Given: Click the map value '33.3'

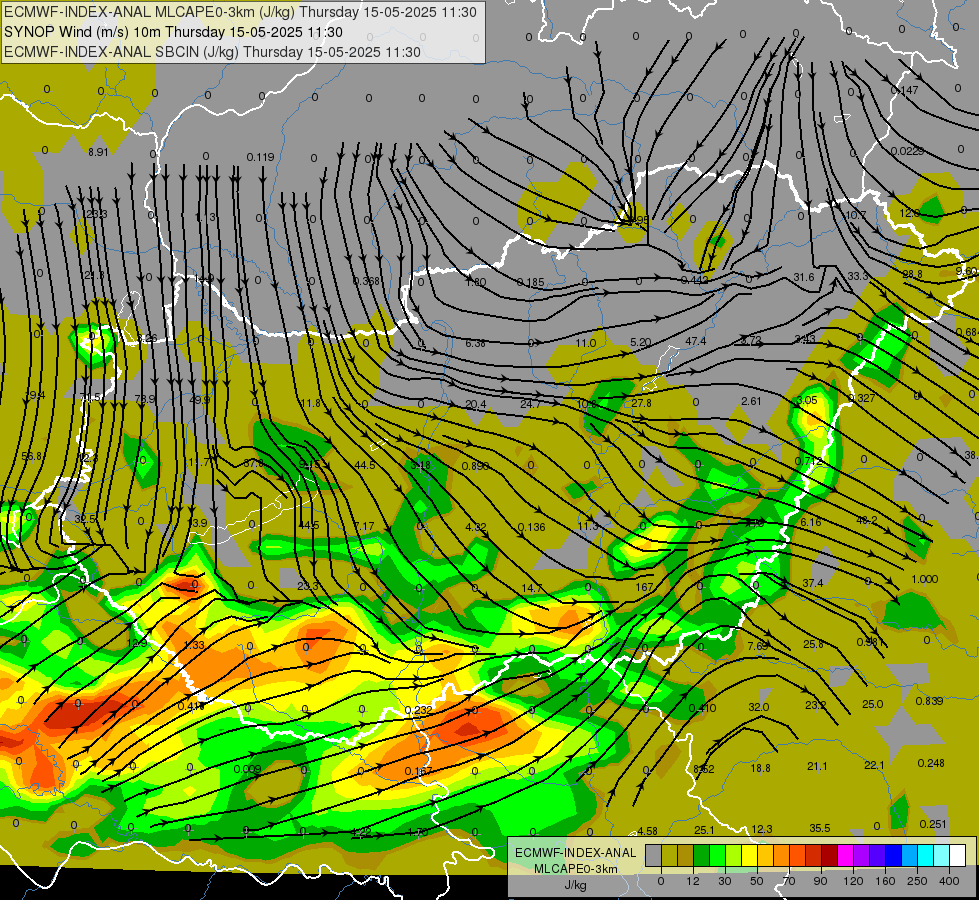Looking at the screenshot, I should pyautogui.click(x=858, y=276).
